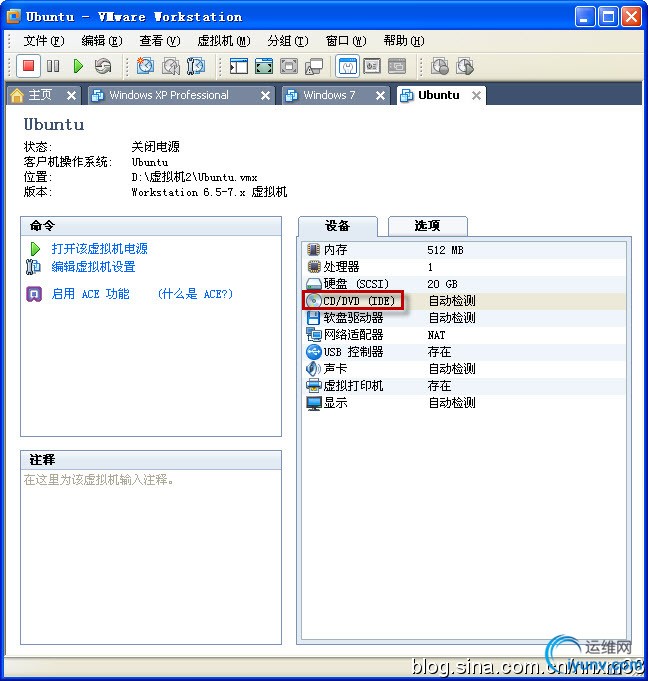Screen dimensions: 648x681
Task: Open the 编辑(E) menu
Action: [102, 41]
